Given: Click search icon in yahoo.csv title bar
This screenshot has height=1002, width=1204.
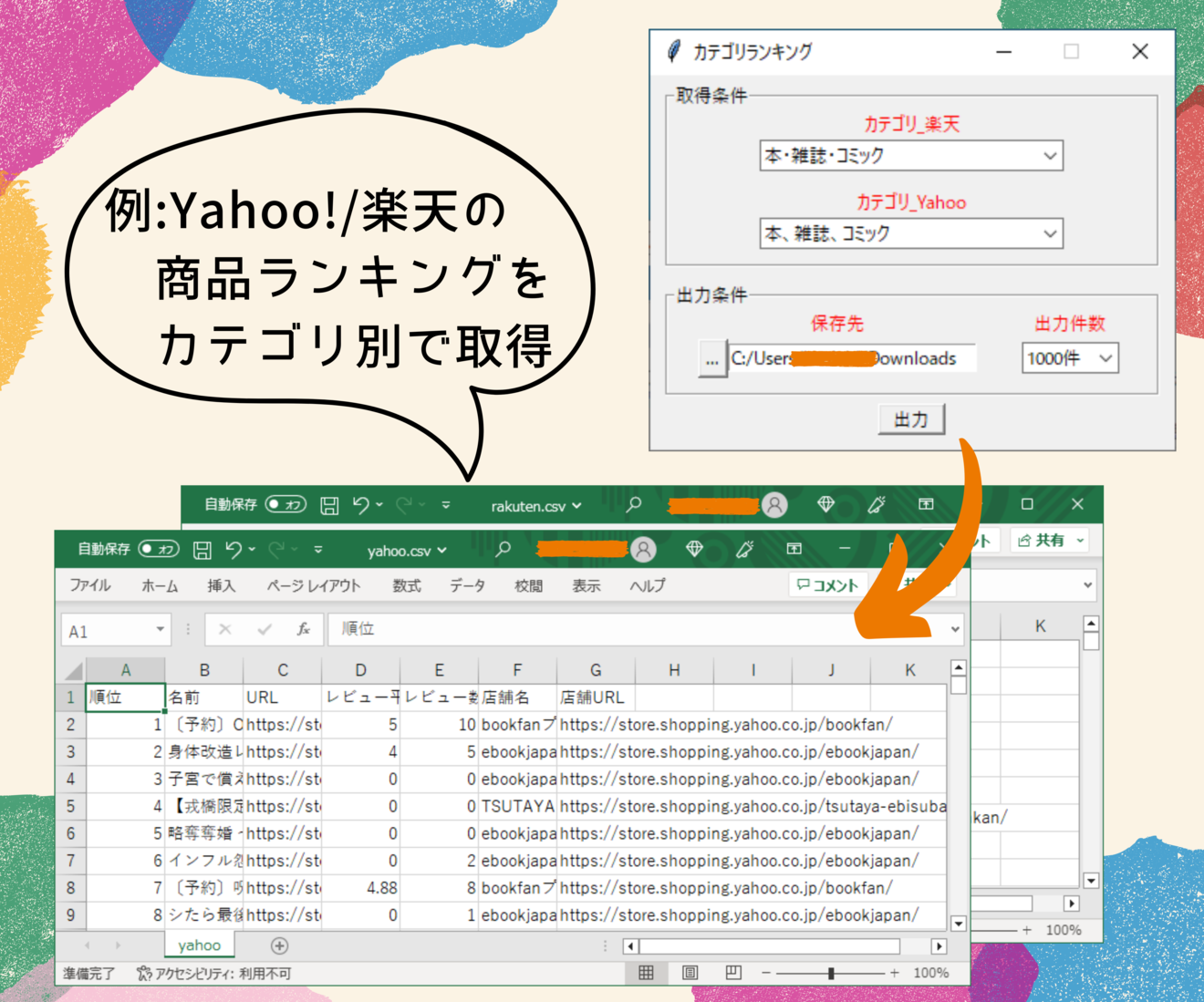Looking at the screenshot, I should click(x=503, y=549).
